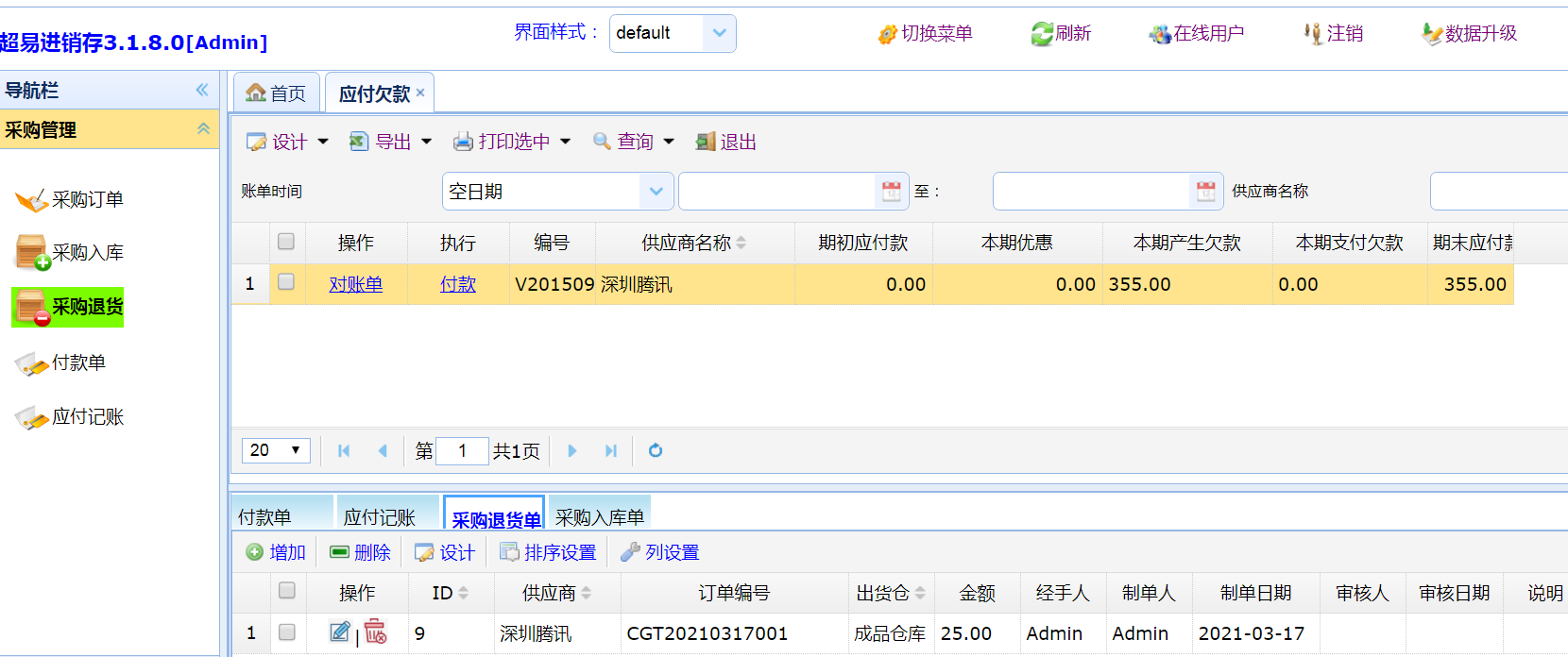1568x657 pixels.
Task: Open the 界面样式 default theme dropdown
Action: (x=719, y=33)
